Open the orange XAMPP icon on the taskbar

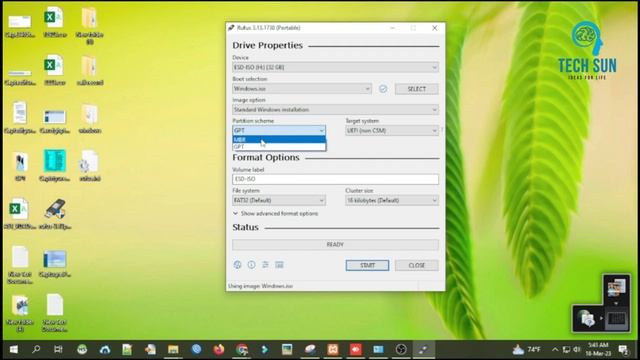333,349
